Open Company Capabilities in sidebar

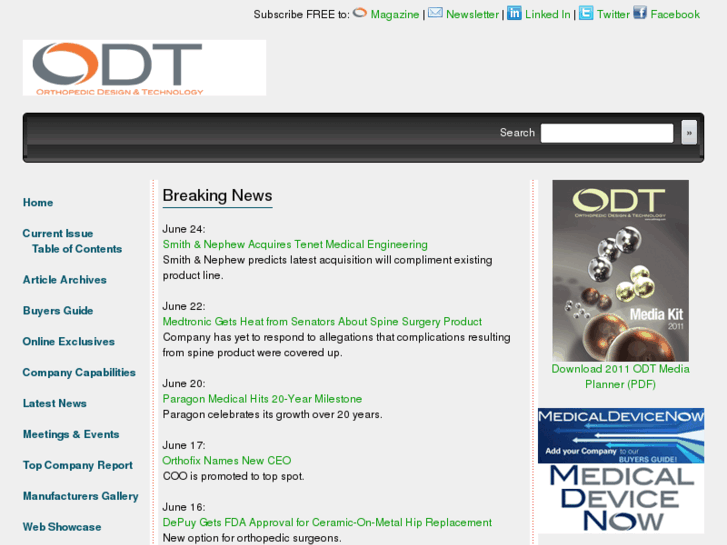(x=79, y=372)
